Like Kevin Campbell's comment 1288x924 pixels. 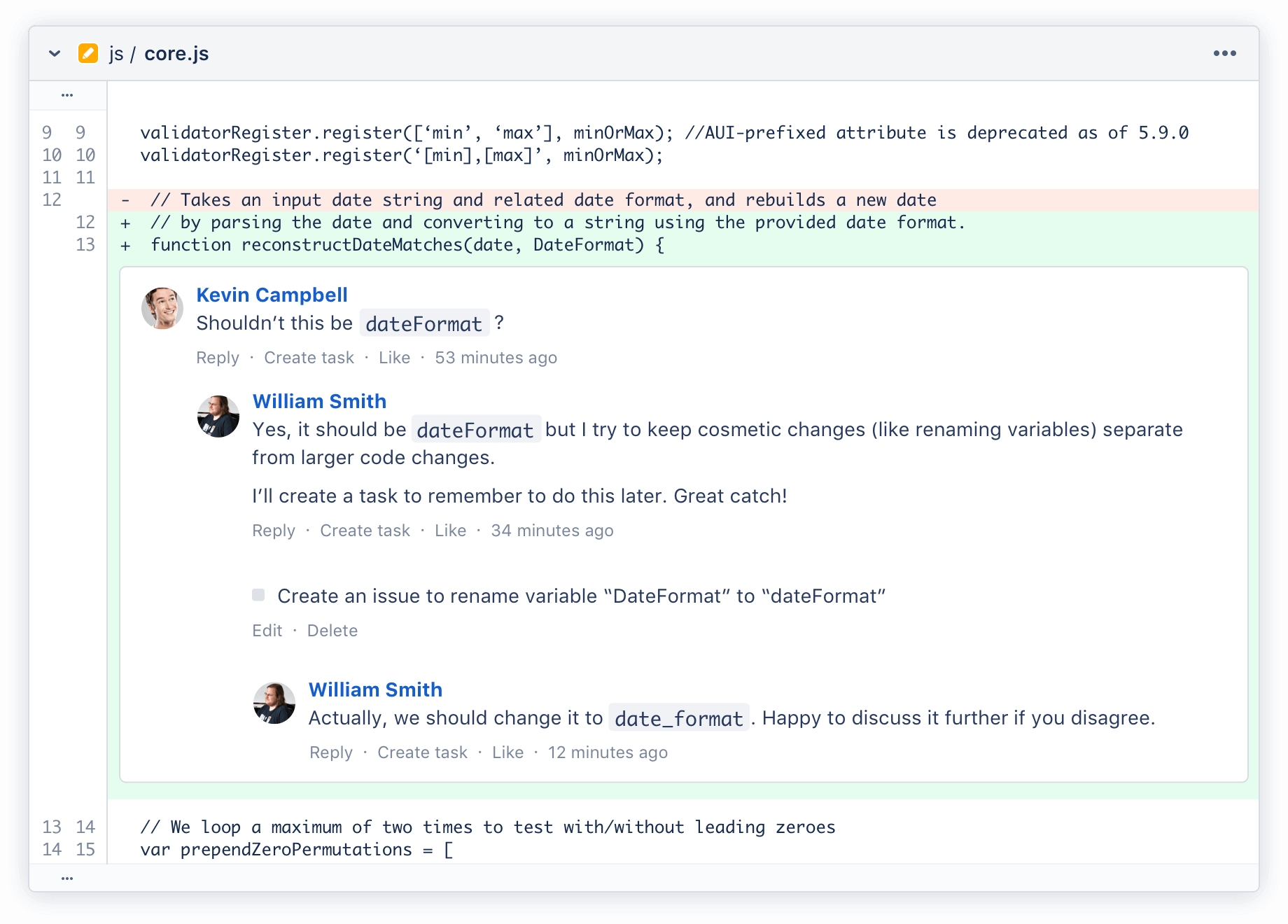pos(394,358)
